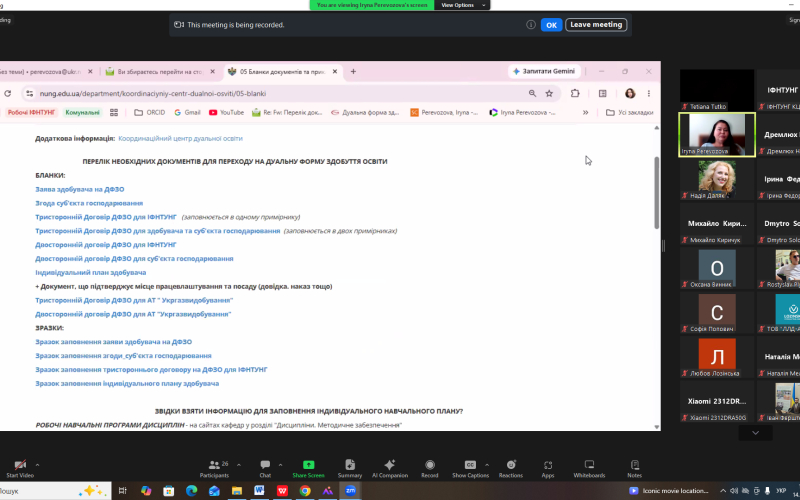The width and height of the screenshot is (800, 500).
Task: Open Chrome side panel icon
Action: [603, 93]
